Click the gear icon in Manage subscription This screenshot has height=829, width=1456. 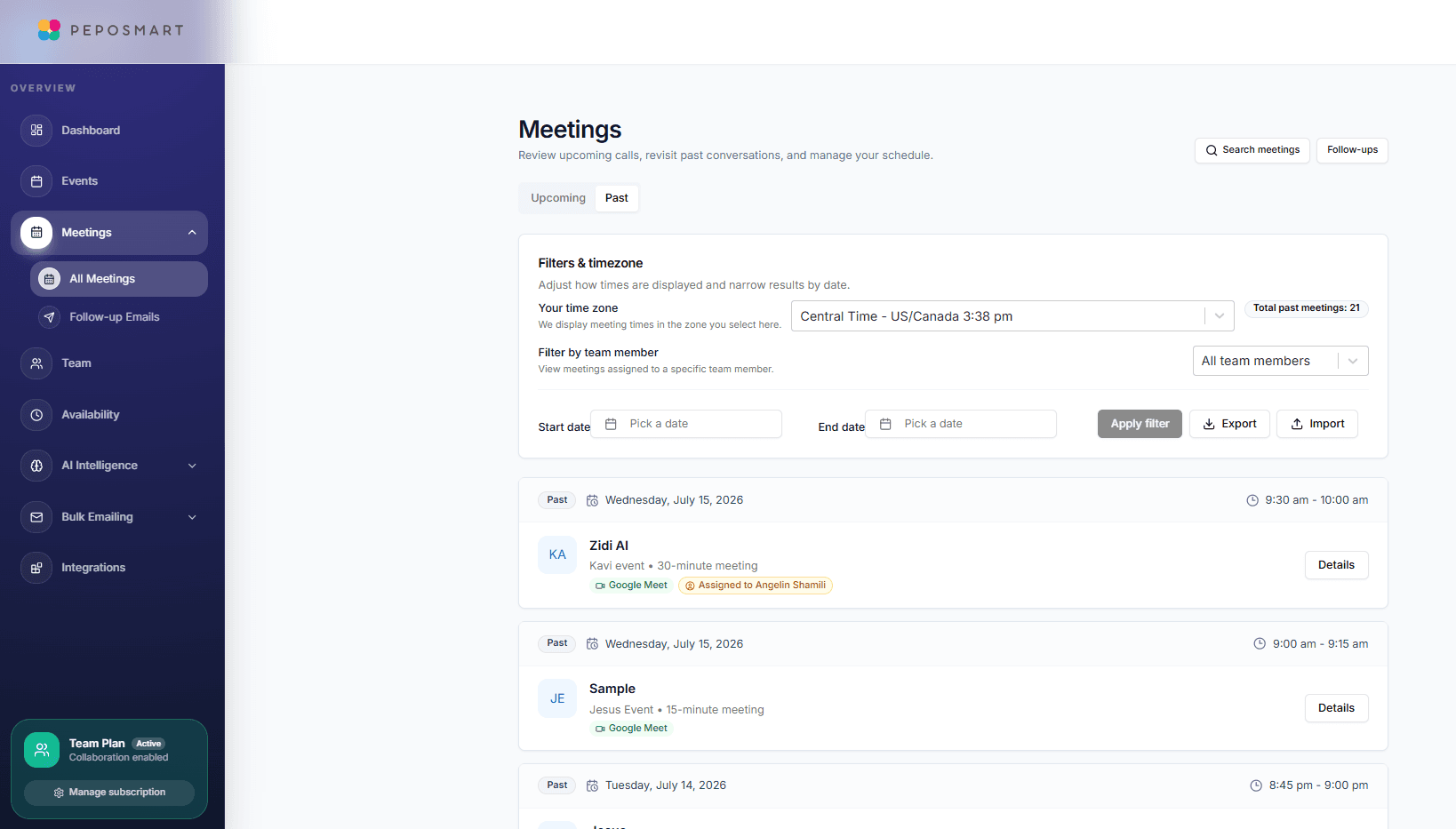click(59, 793)
